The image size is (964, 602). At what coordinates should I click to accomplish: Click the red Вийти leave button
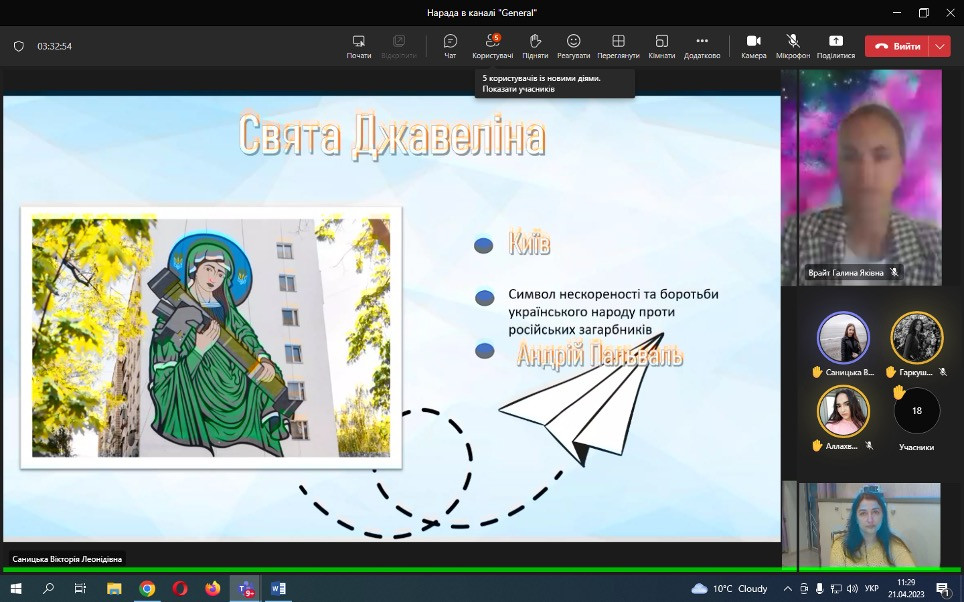click(x=897, y=46)
